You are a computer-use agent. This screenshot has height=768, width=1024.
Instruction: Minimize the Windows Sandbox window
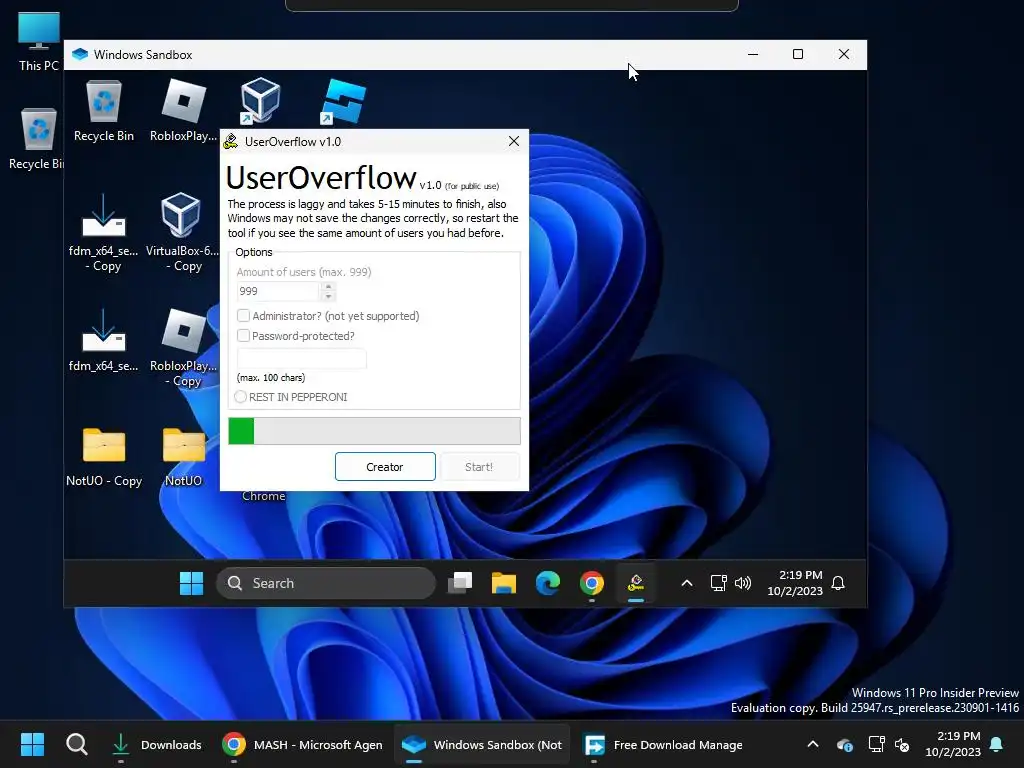click(753, 54)
